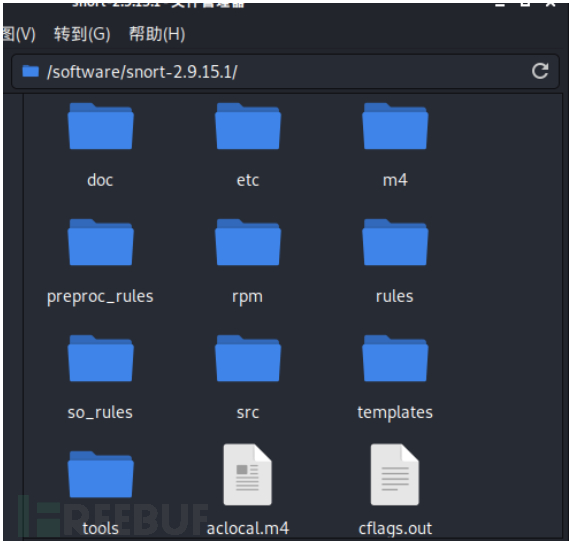The image size is (571, 544).
Task: Select the tools folder icon
Action: (101, 474)
